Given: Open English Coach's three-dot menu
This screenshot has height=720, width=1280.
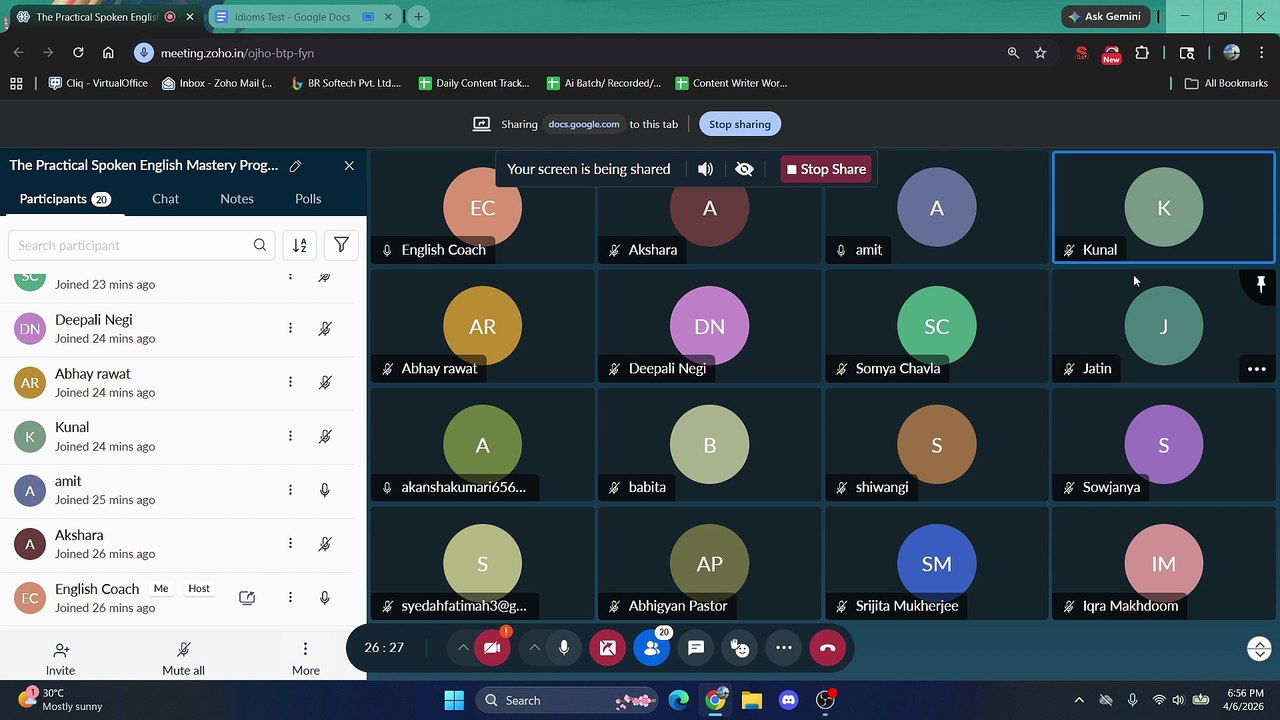Looking at the screenshot, I should pos(290,597).
